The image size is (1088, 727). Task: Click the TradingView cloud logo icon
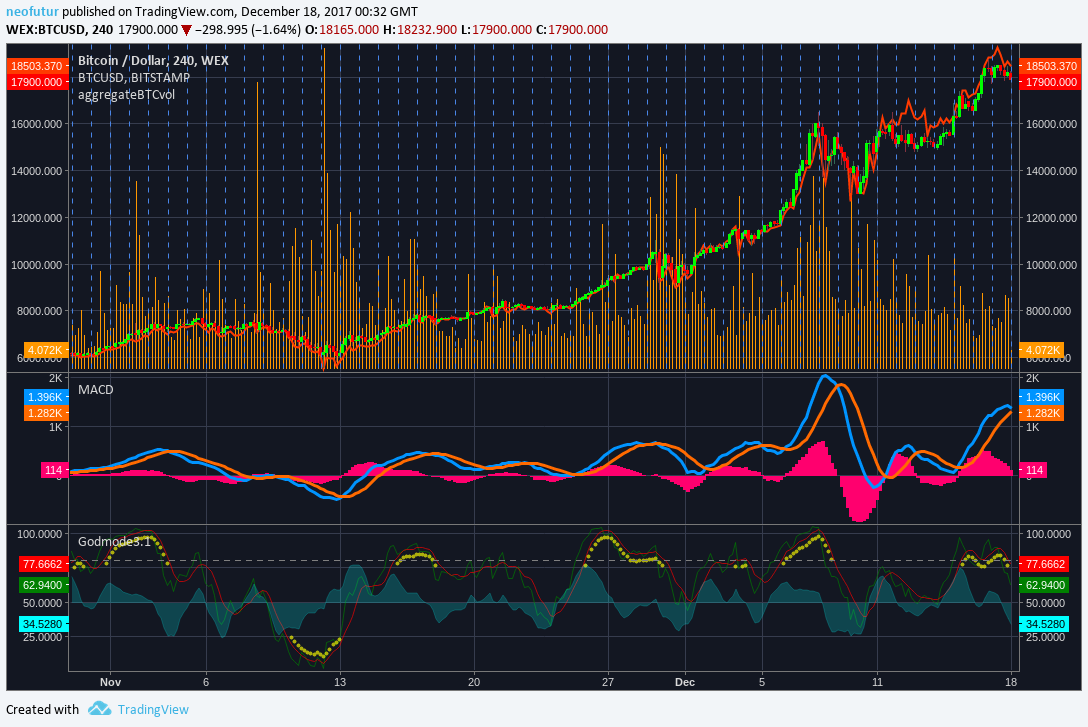(100, 709)
